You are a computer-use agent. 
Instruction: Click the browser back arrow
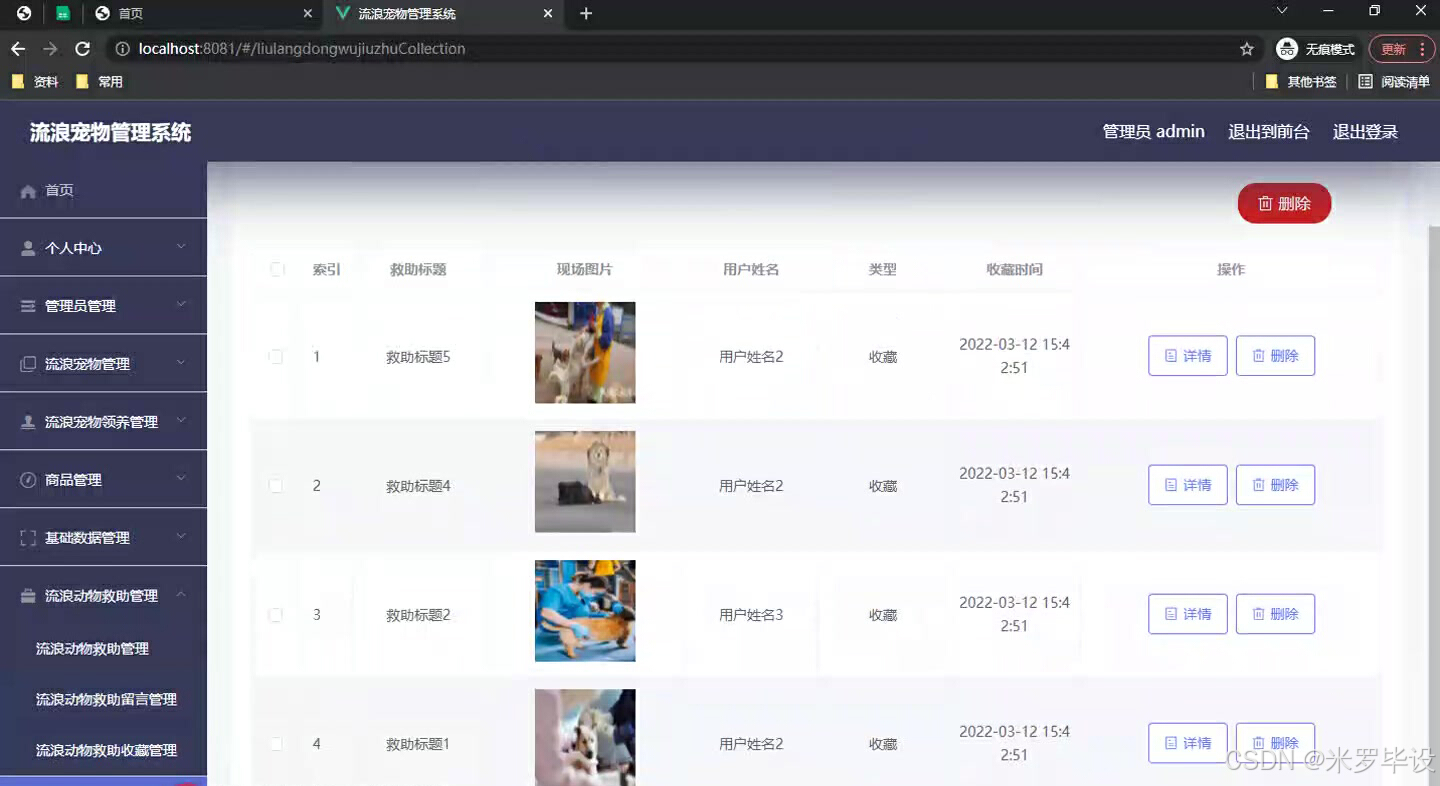click(18, 49)
